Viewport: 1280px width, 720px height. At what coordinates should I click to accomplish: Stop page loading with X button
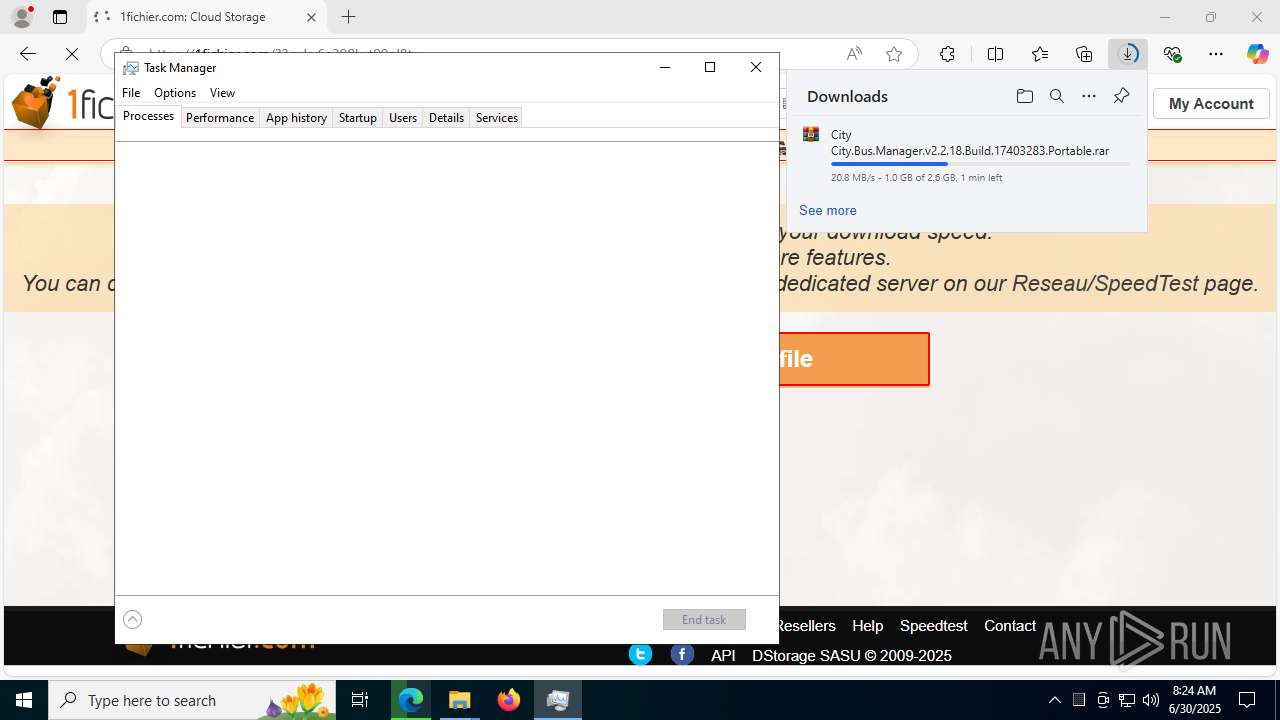(x=72, y=54)
